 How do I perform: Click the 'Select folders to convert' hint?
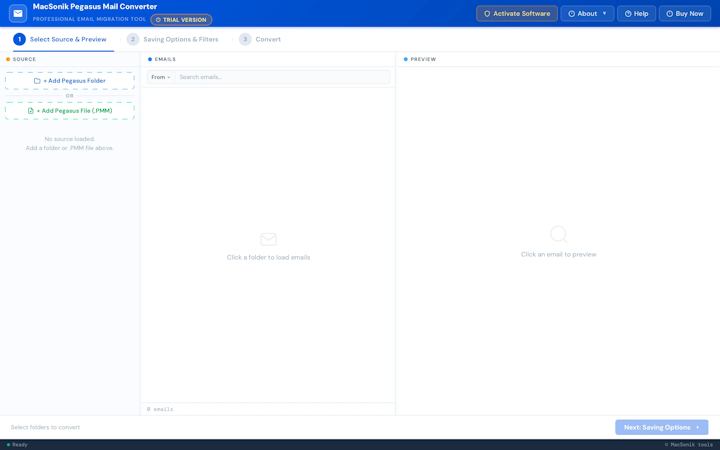tap(45, 427)
